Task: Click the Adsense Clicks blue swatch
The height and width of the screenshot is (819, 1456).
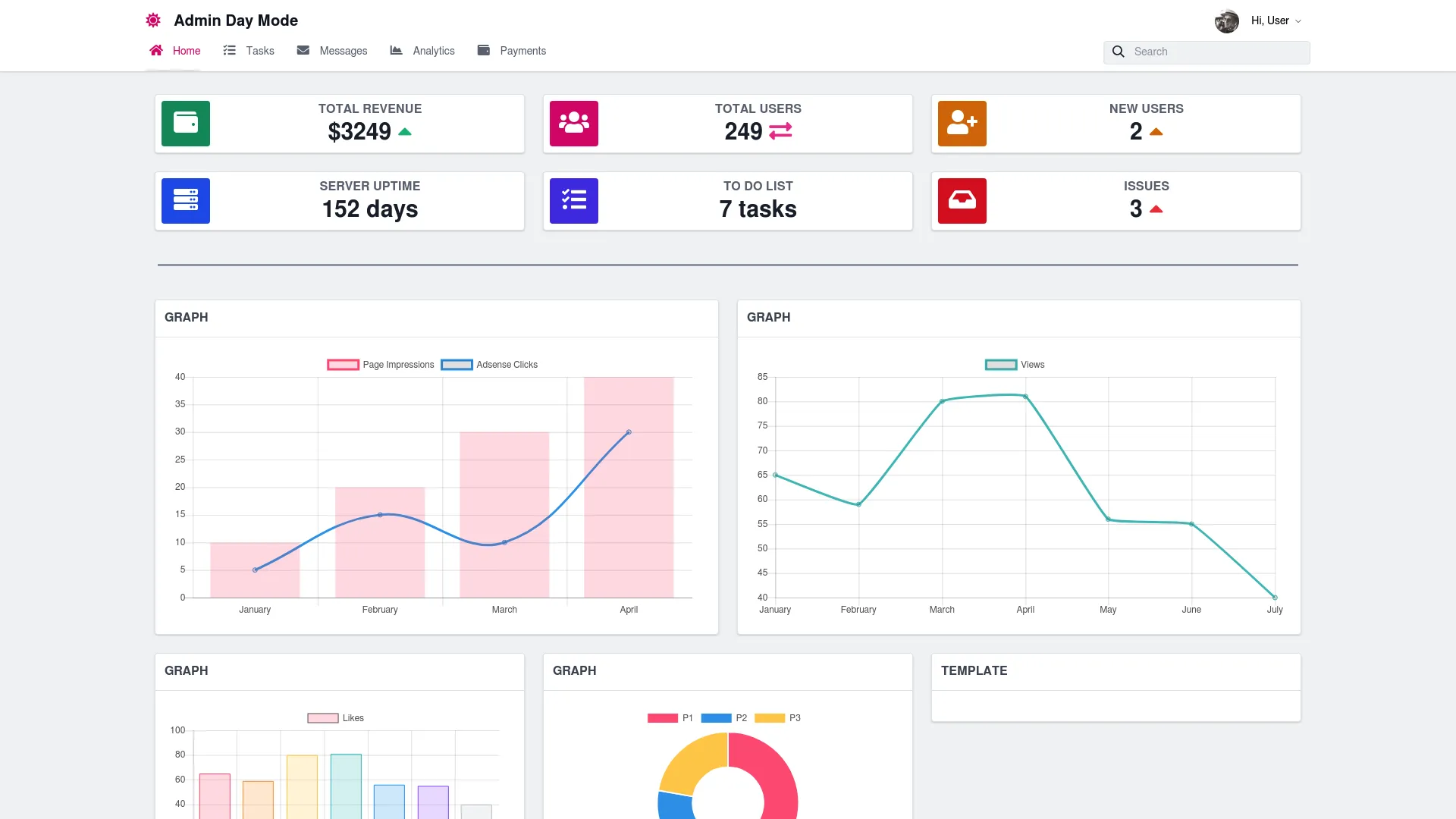Action: (x=457, y=365)
